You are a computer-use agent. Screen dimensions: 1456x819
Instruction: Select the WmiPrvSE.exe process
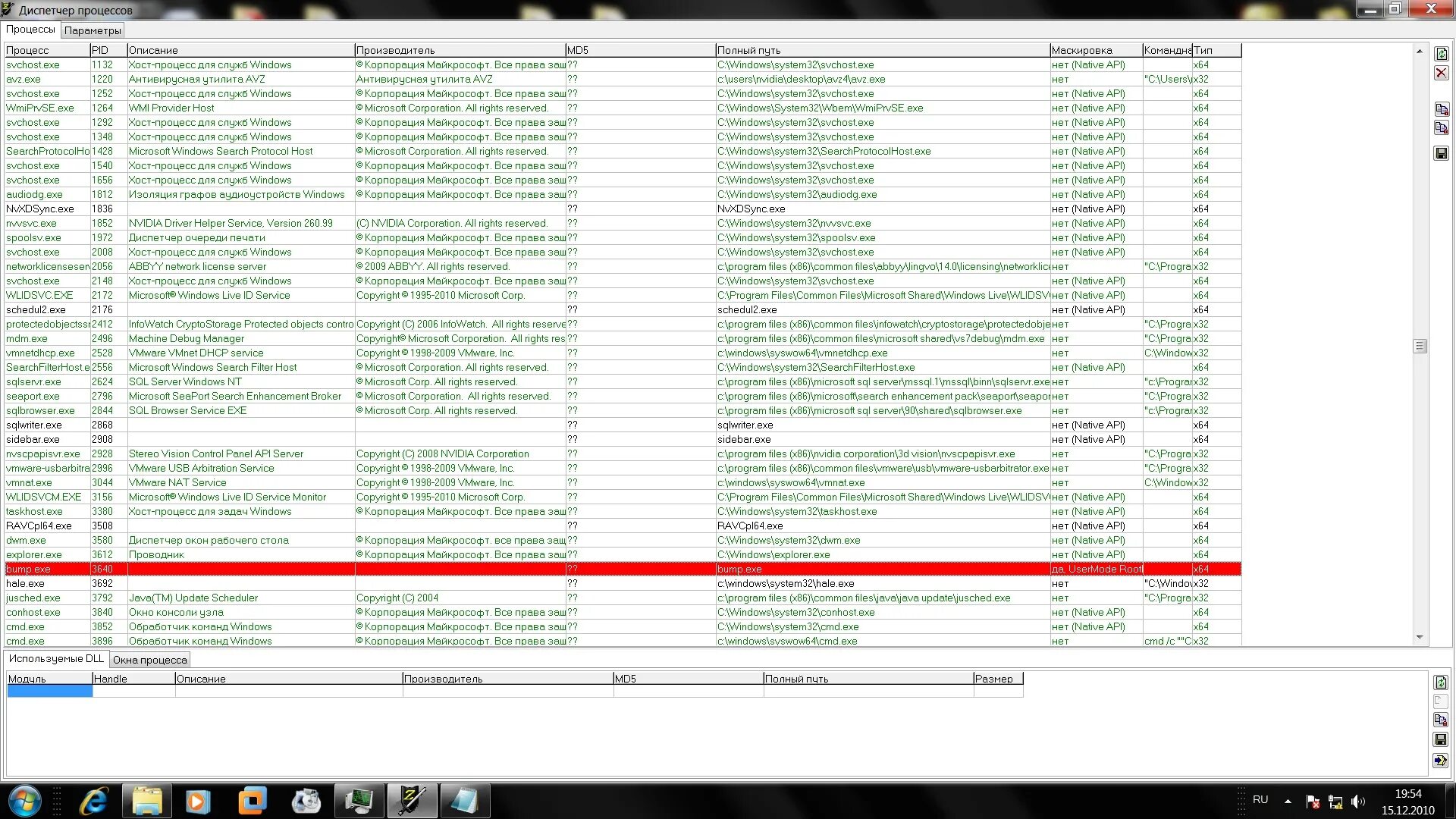coord(623,108)
